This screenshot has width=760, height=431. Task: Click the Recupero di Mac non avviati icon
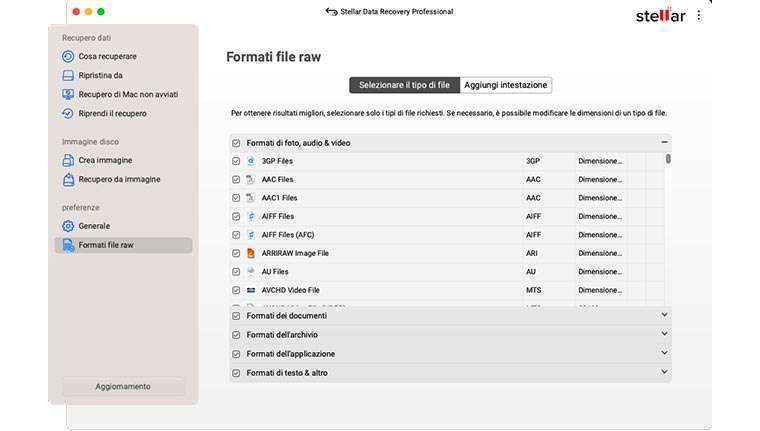[68, 94]
